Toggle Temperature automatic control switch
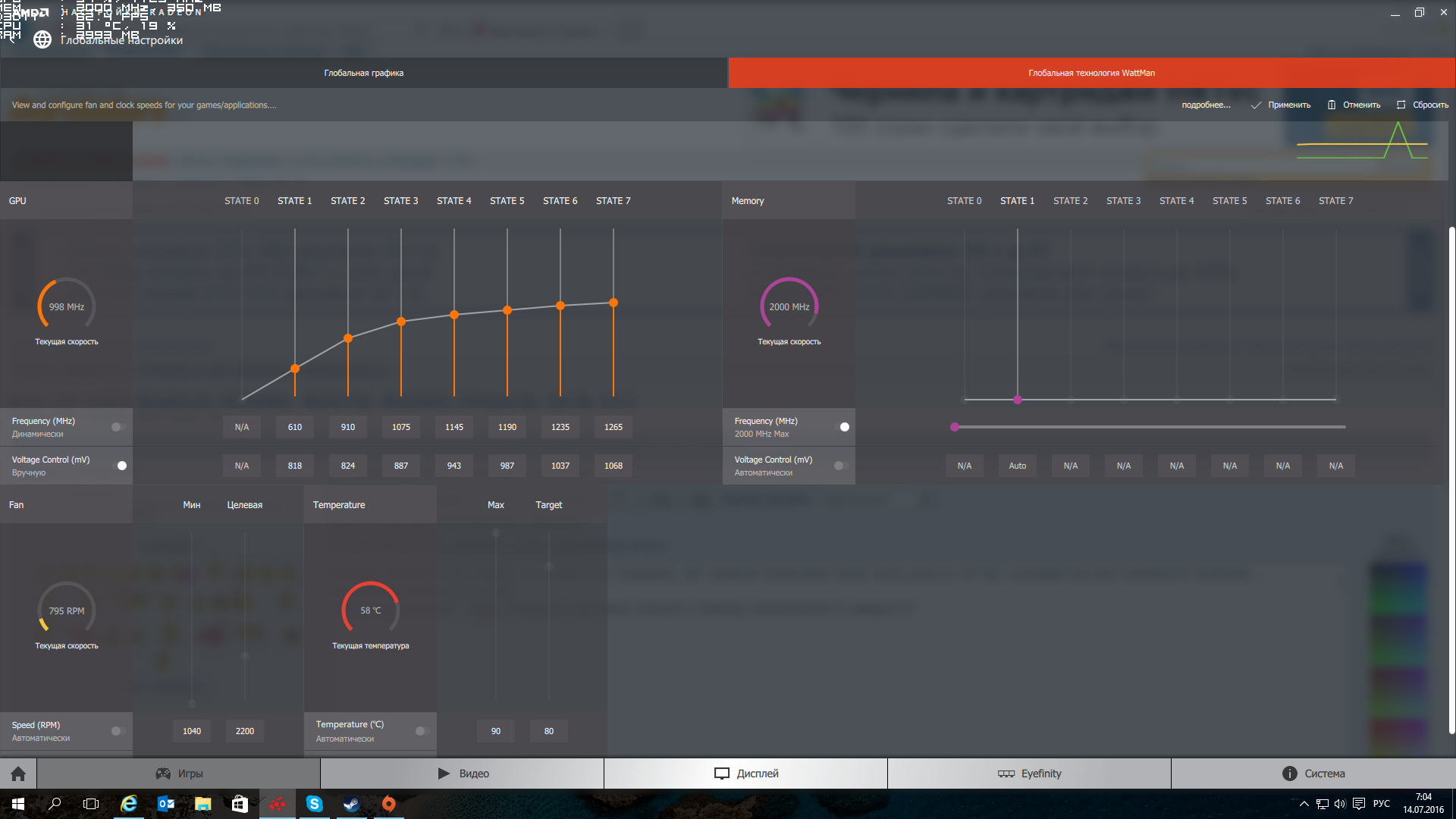Screen dimensions: 1456x819 tap(422, 731)
